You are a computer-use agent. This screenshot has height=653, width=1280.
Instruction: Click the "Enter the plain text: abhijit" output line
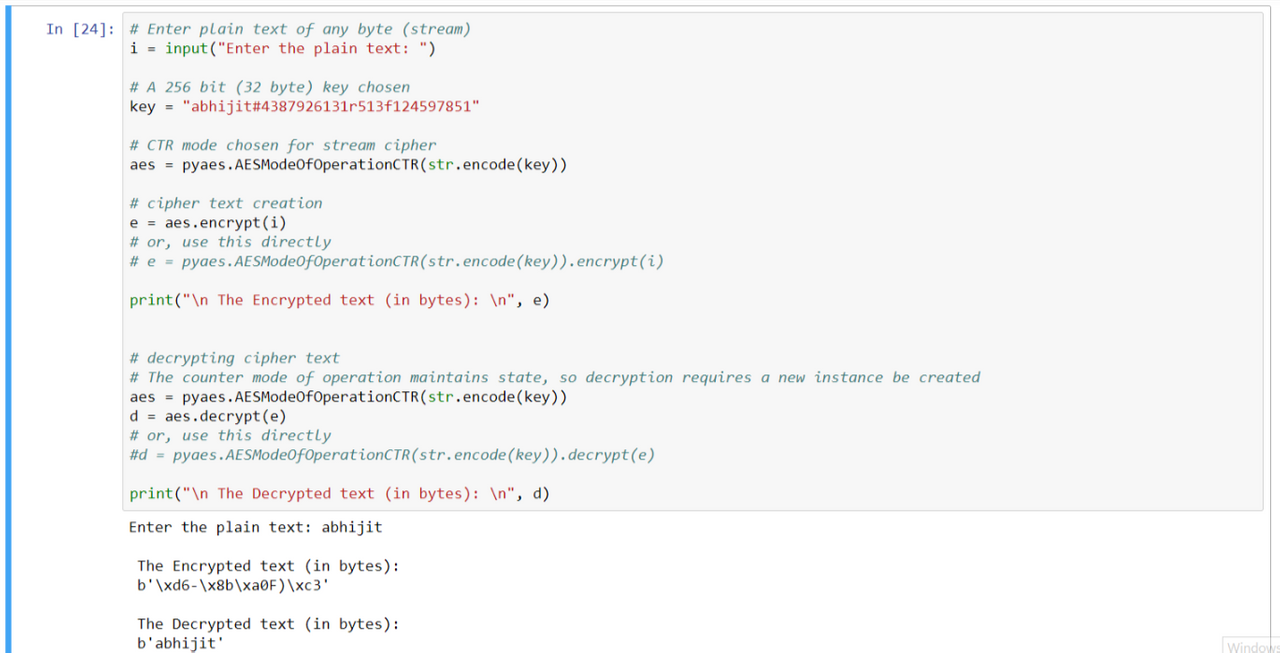pos(255,527)
